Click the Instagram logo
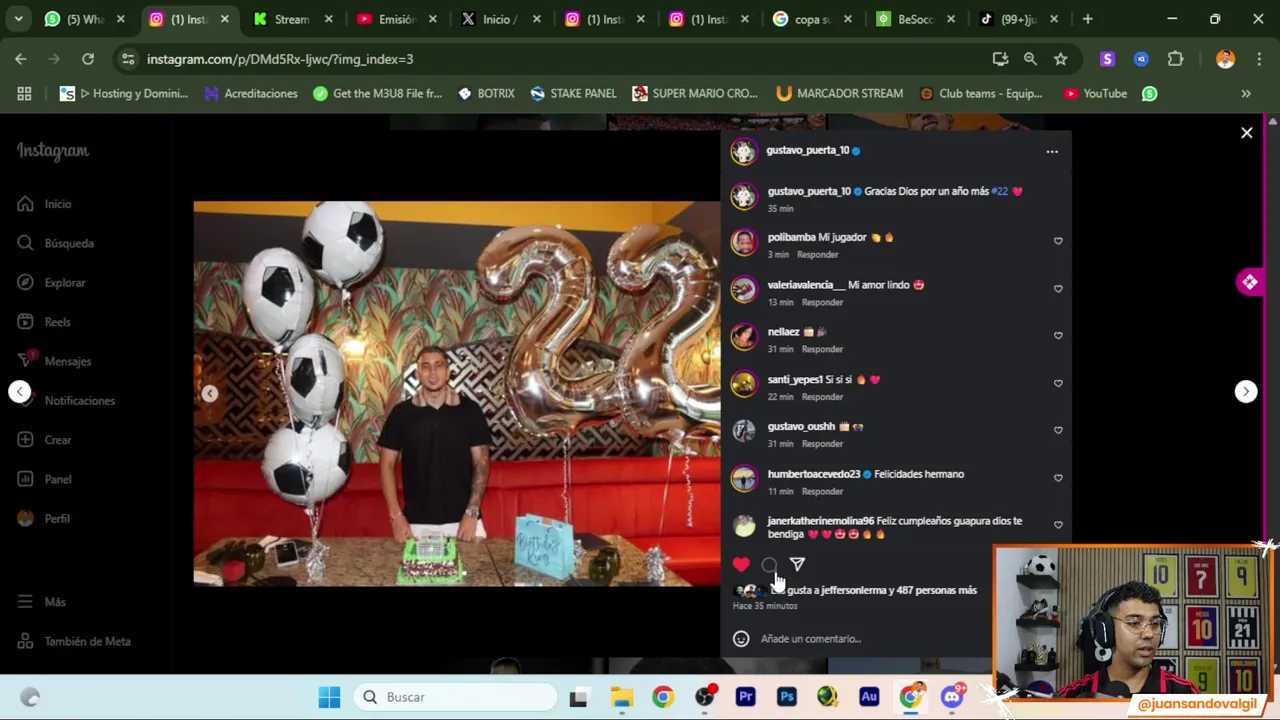 click(52, 151)
